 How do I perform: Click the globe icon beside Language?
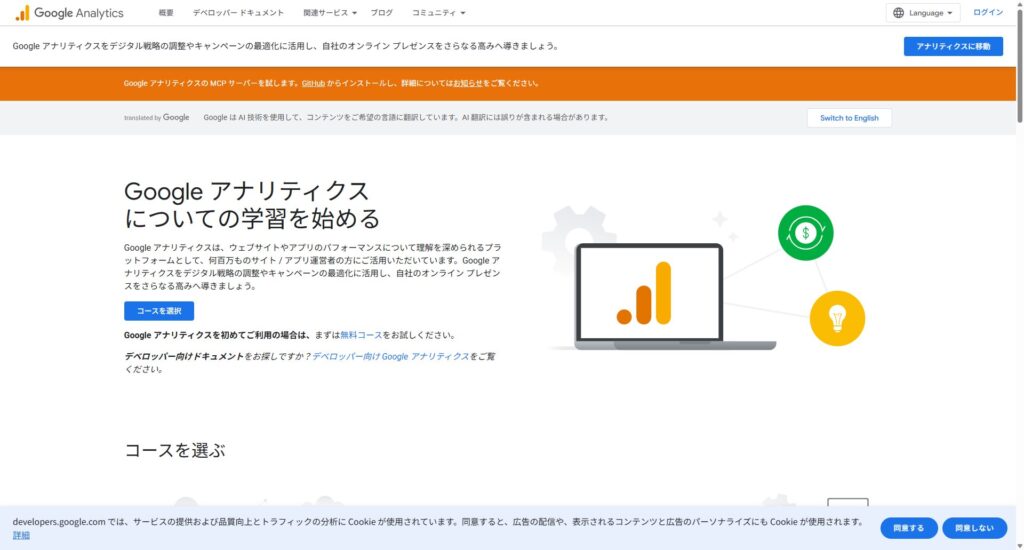(x=899, y=13)
